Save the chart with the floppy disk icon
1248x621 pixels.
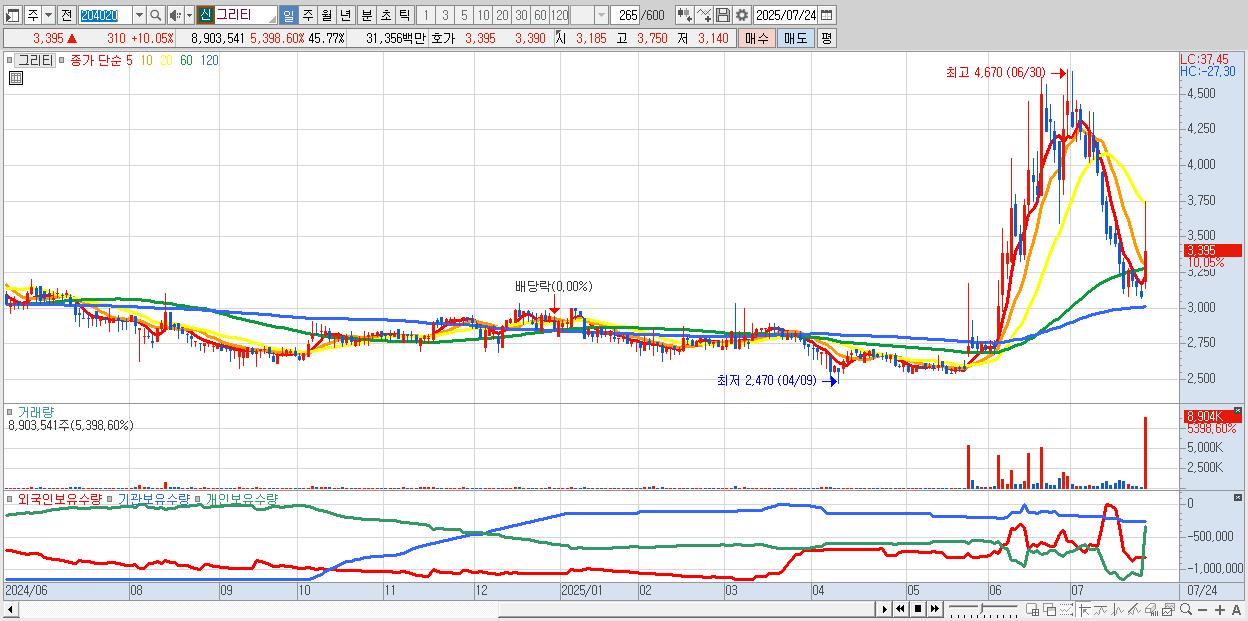(723, 15)
